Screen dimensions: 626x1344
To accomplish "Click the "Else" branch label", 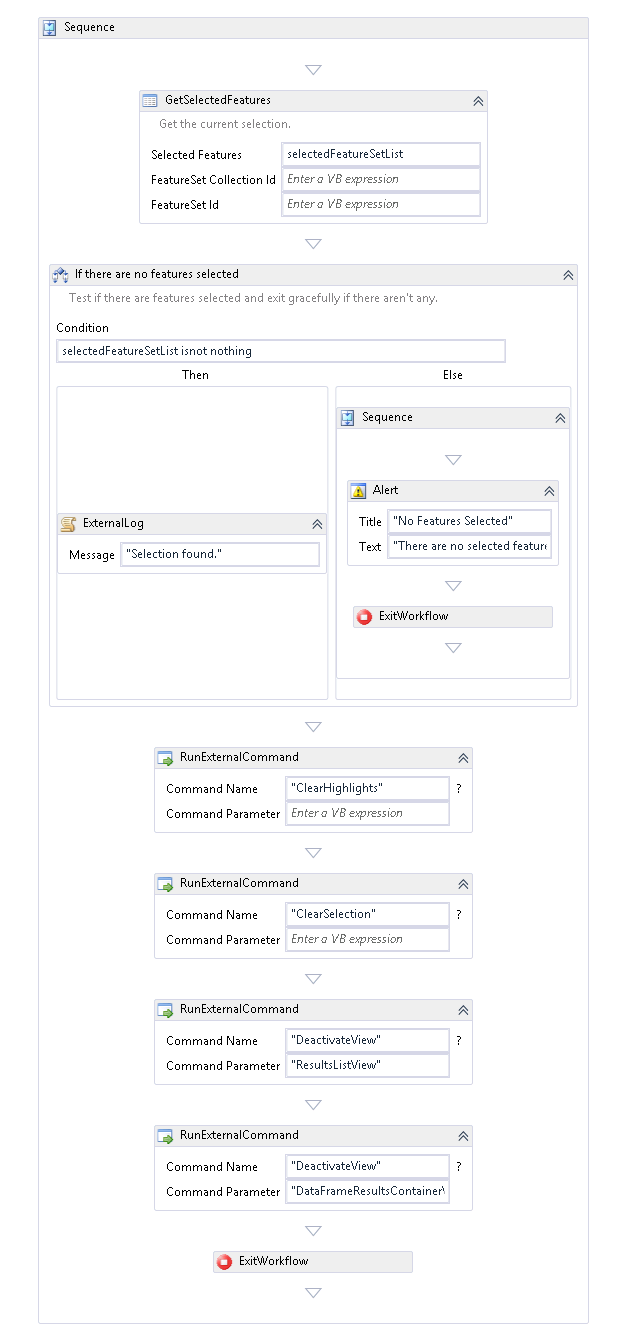I will pos(453,375).
